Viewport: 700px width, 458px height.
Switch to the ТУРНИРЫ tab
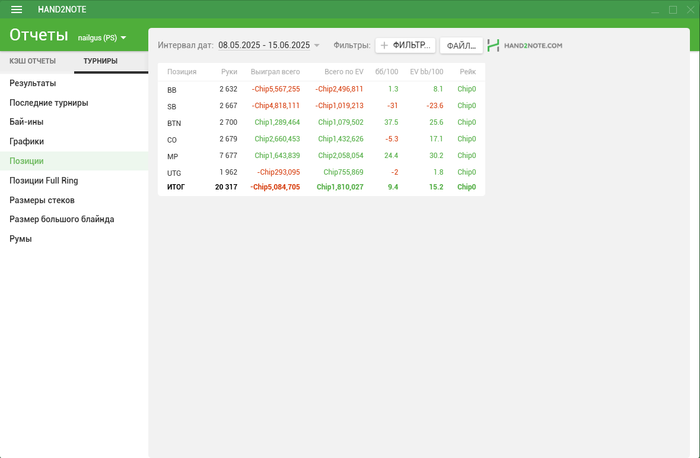click(x=100, y=61)
